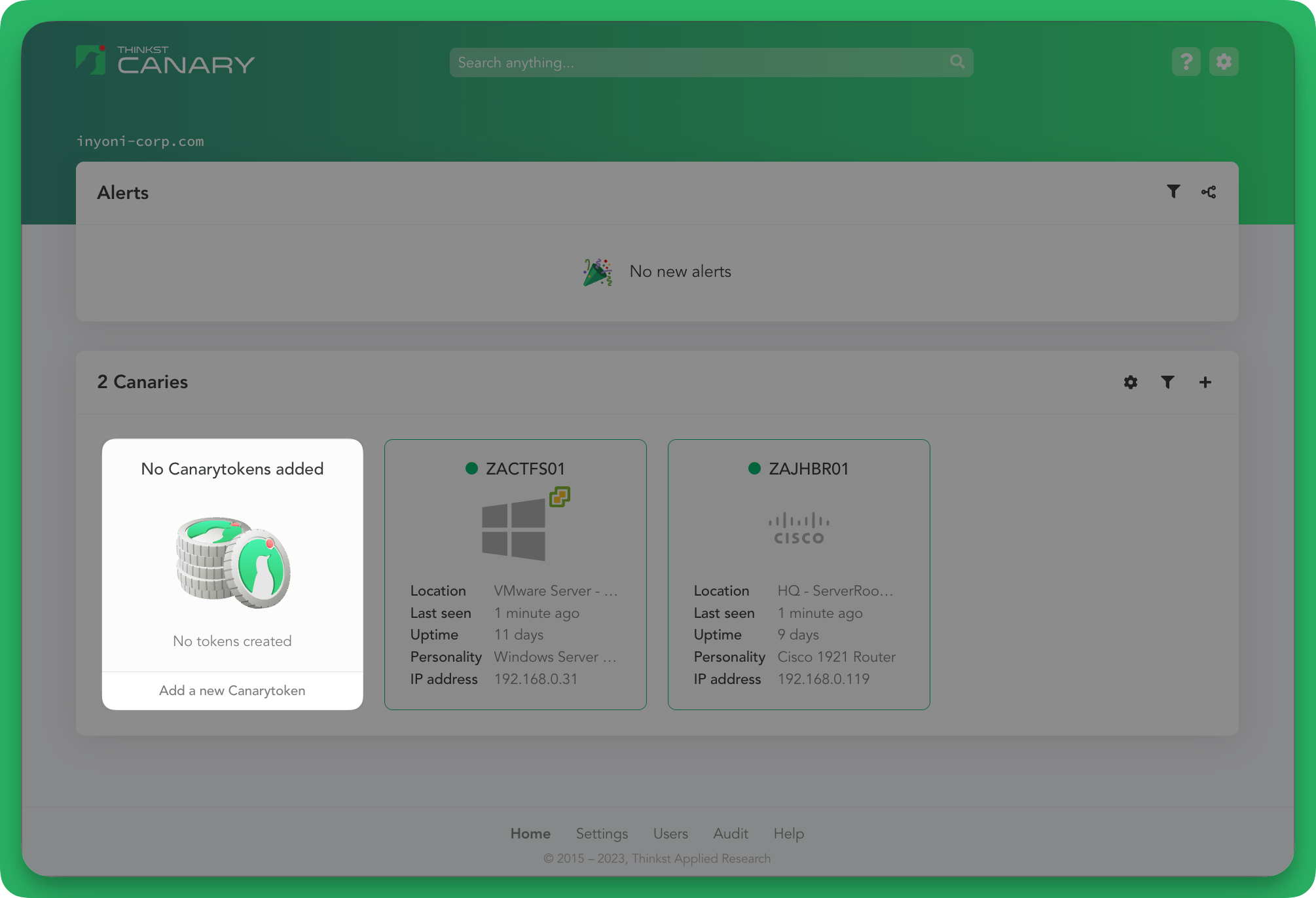Filter Canaries with the funnel icon
Screen dimensions: 1316x898
pos(1167,382)
